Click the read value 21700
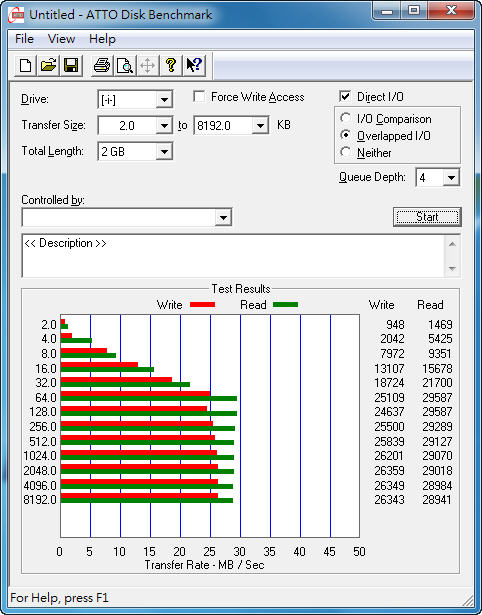The height and width of the screenshot is (615, 482). (437, 382)
